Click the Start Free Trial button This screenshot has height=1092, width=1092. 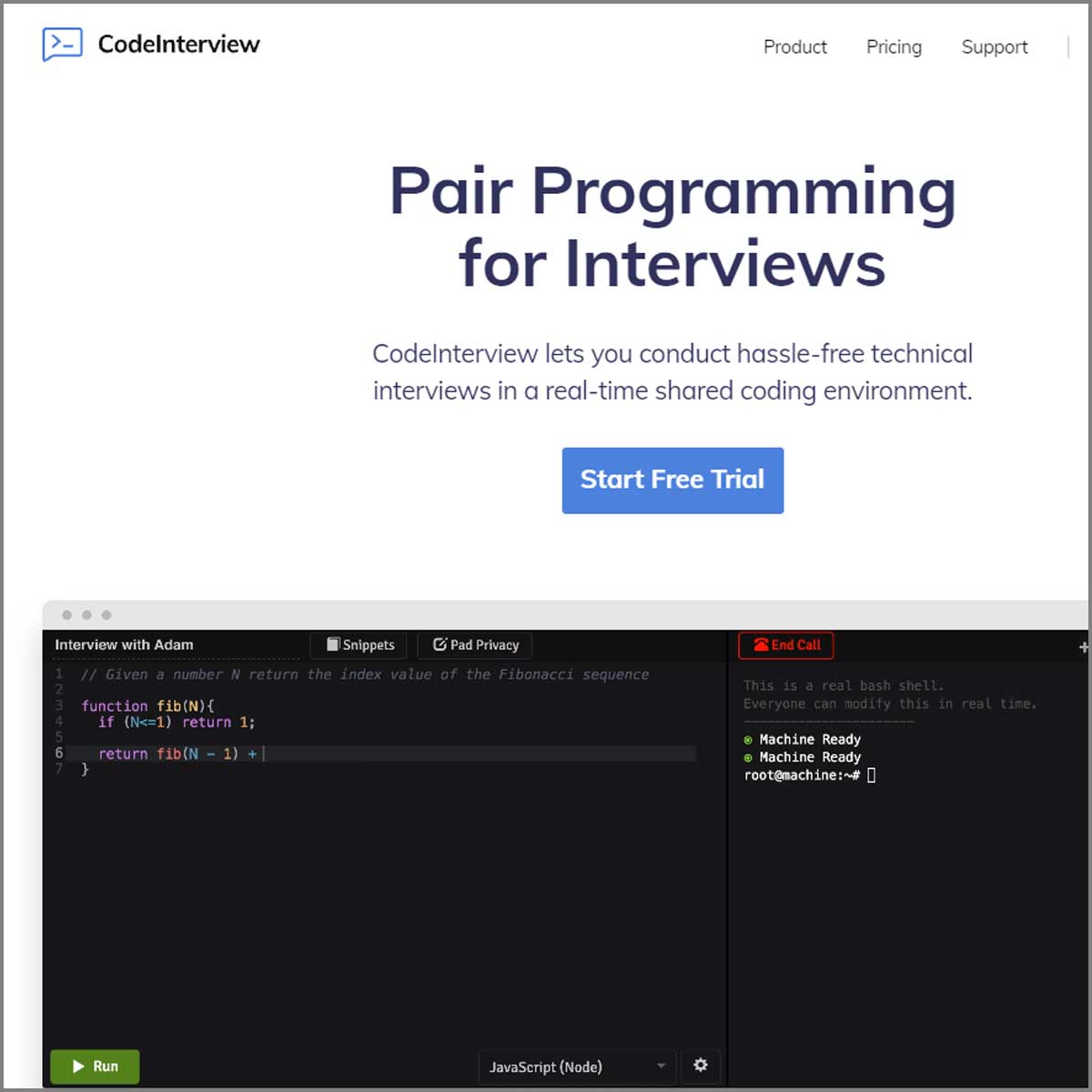coord(672,480)
